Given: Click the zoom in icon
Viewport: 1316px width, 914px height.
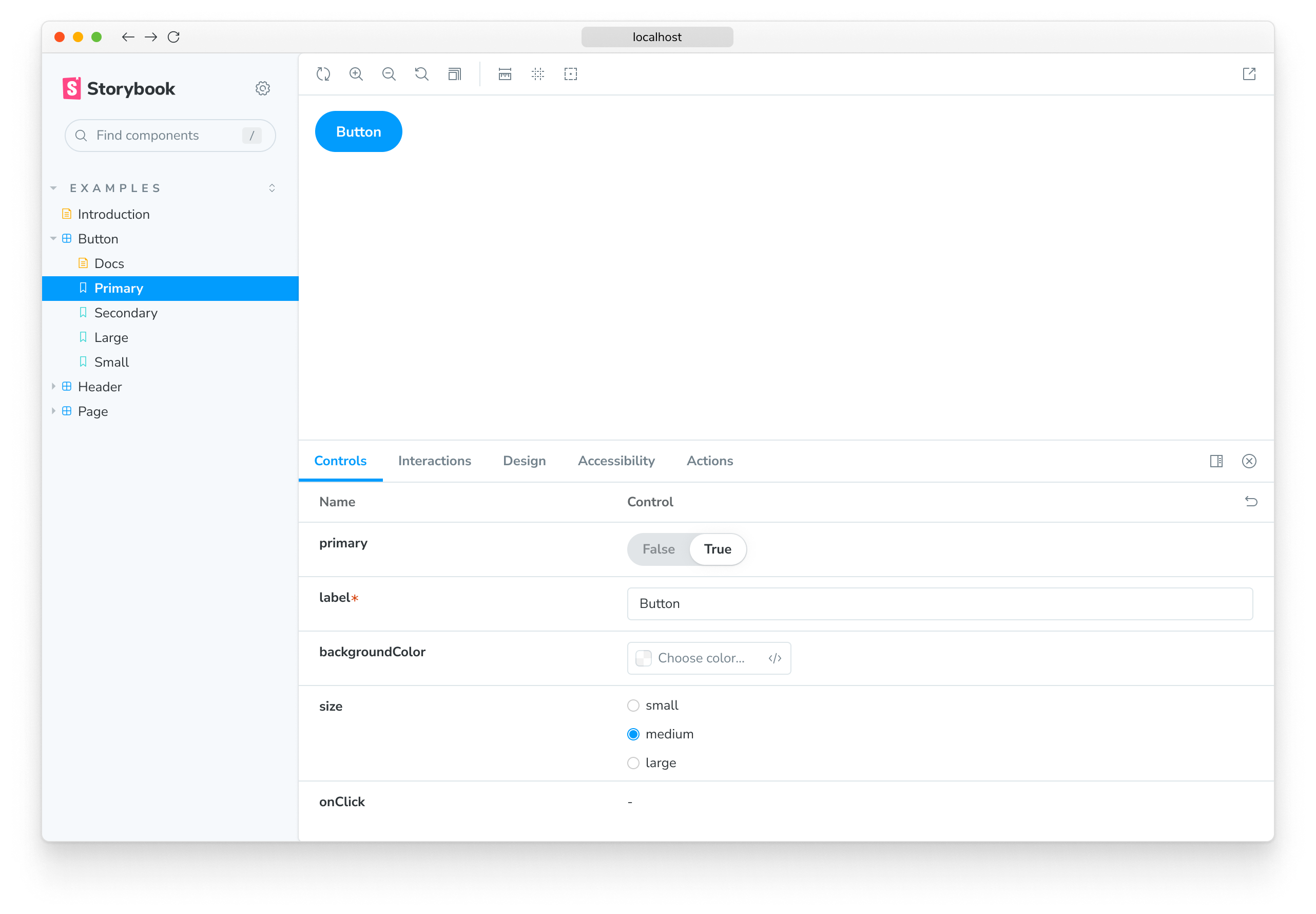Looking at the screenshot, I should pyautogui.click(x=357, y=74).
